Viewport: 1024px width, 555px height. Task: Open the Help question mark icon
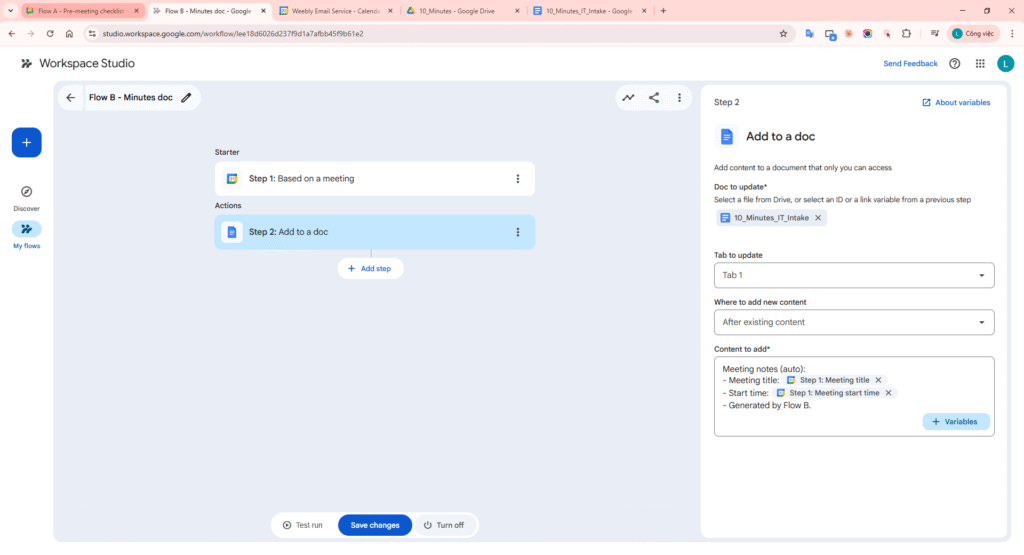tap(954, 63)
